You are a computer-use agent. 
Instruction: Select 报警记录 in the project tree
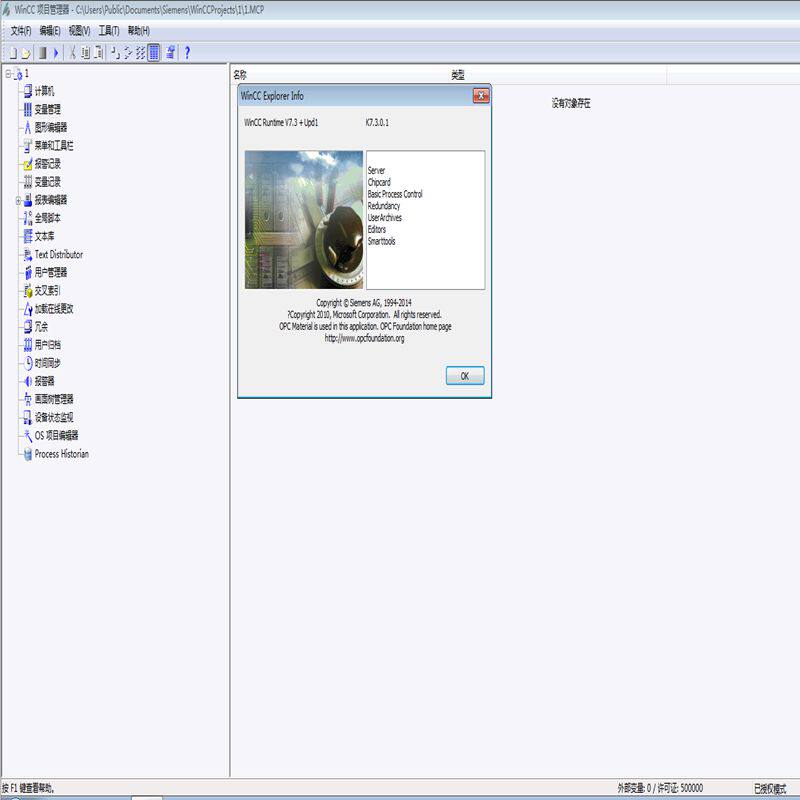47,164
